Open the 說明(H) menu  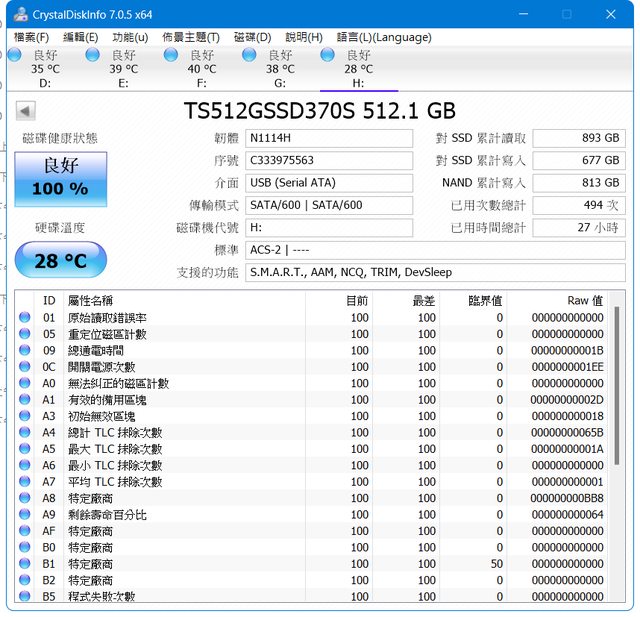304,37
